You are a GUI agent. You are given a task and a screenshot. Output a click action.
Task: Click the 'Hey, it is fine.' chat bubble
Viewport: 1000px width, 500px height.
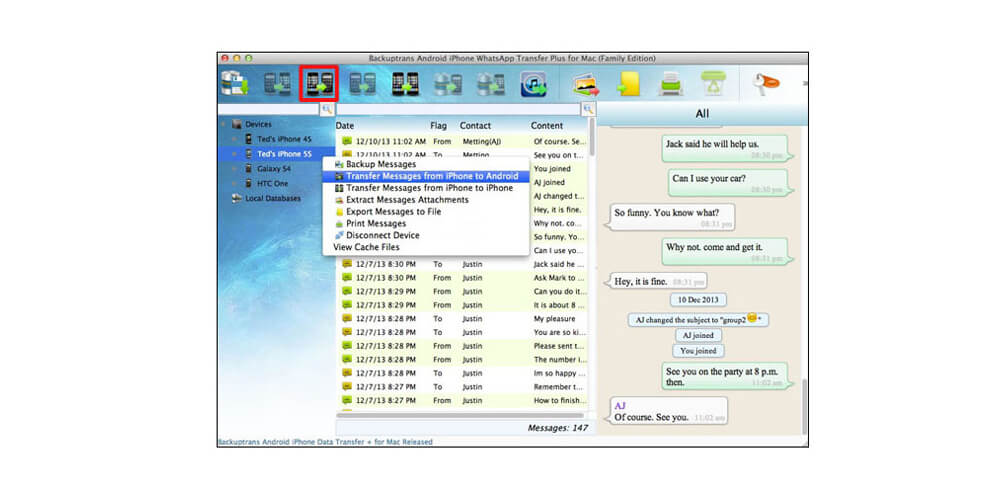[654, 281]
